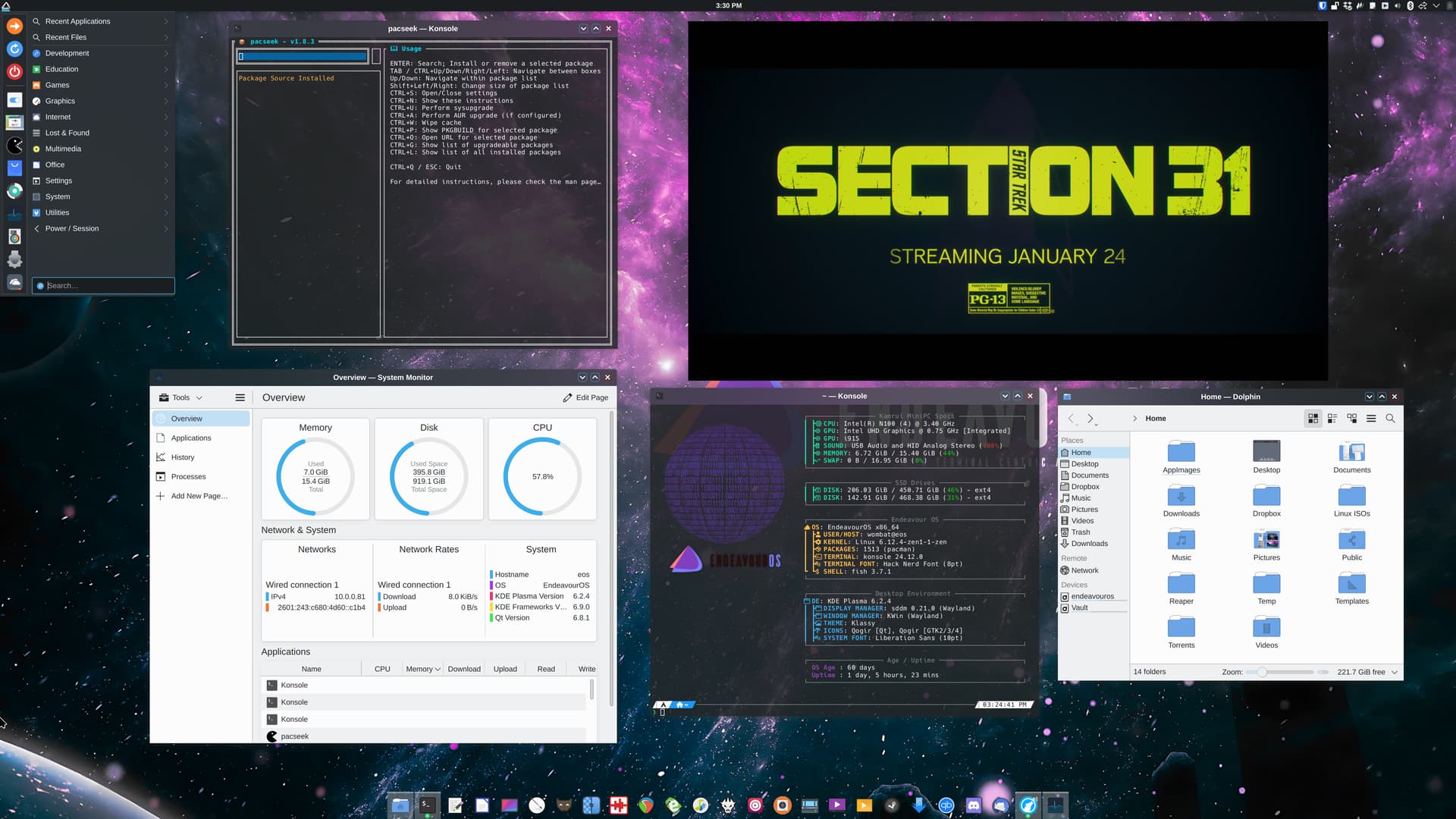This screenshot has height=819, width=1456.
Task: Click Edit Page in System Monitor
Action: [x=585, y=397]
